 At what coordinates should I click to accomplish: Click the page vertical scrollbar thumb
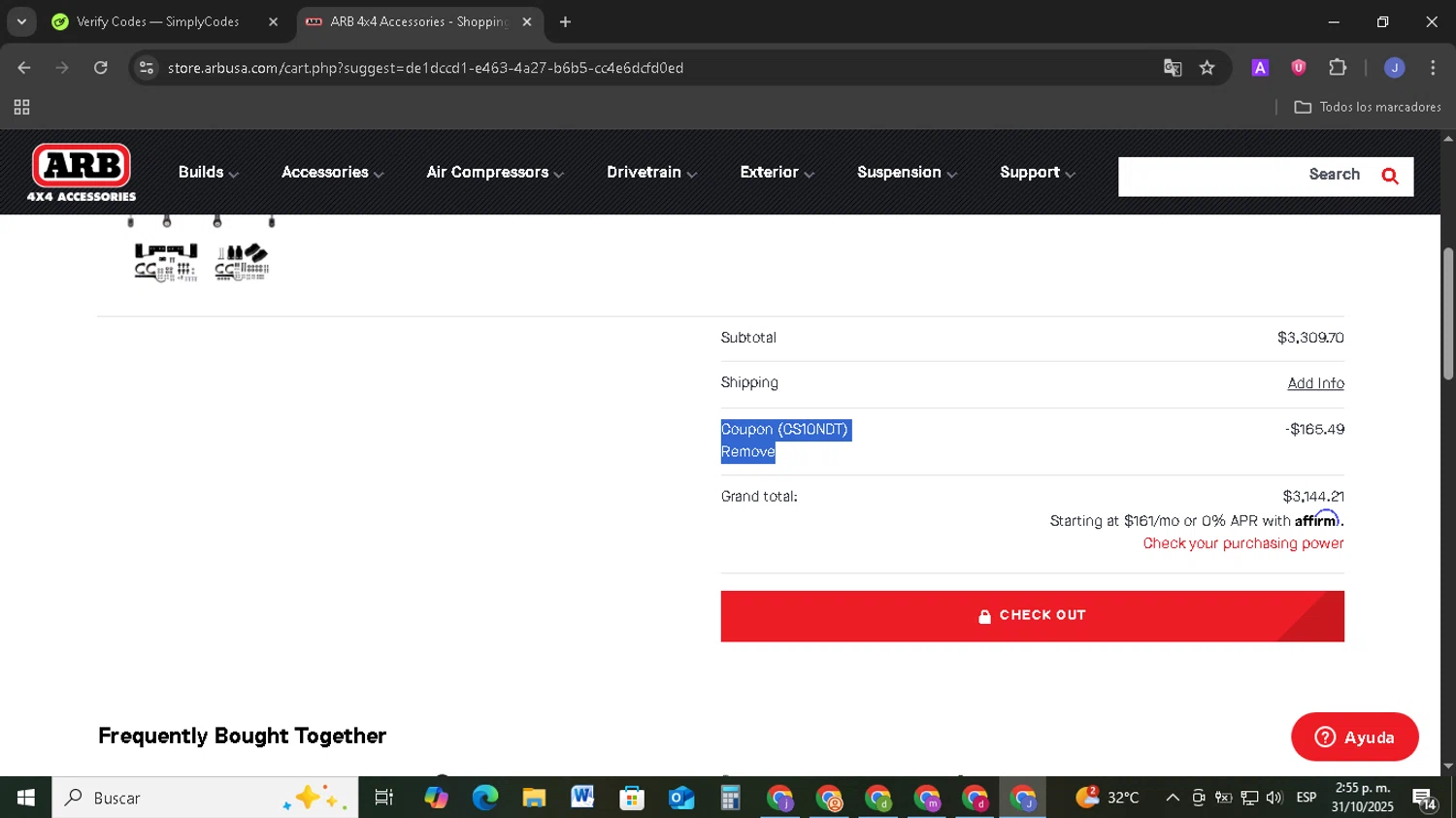point(1447,313)
